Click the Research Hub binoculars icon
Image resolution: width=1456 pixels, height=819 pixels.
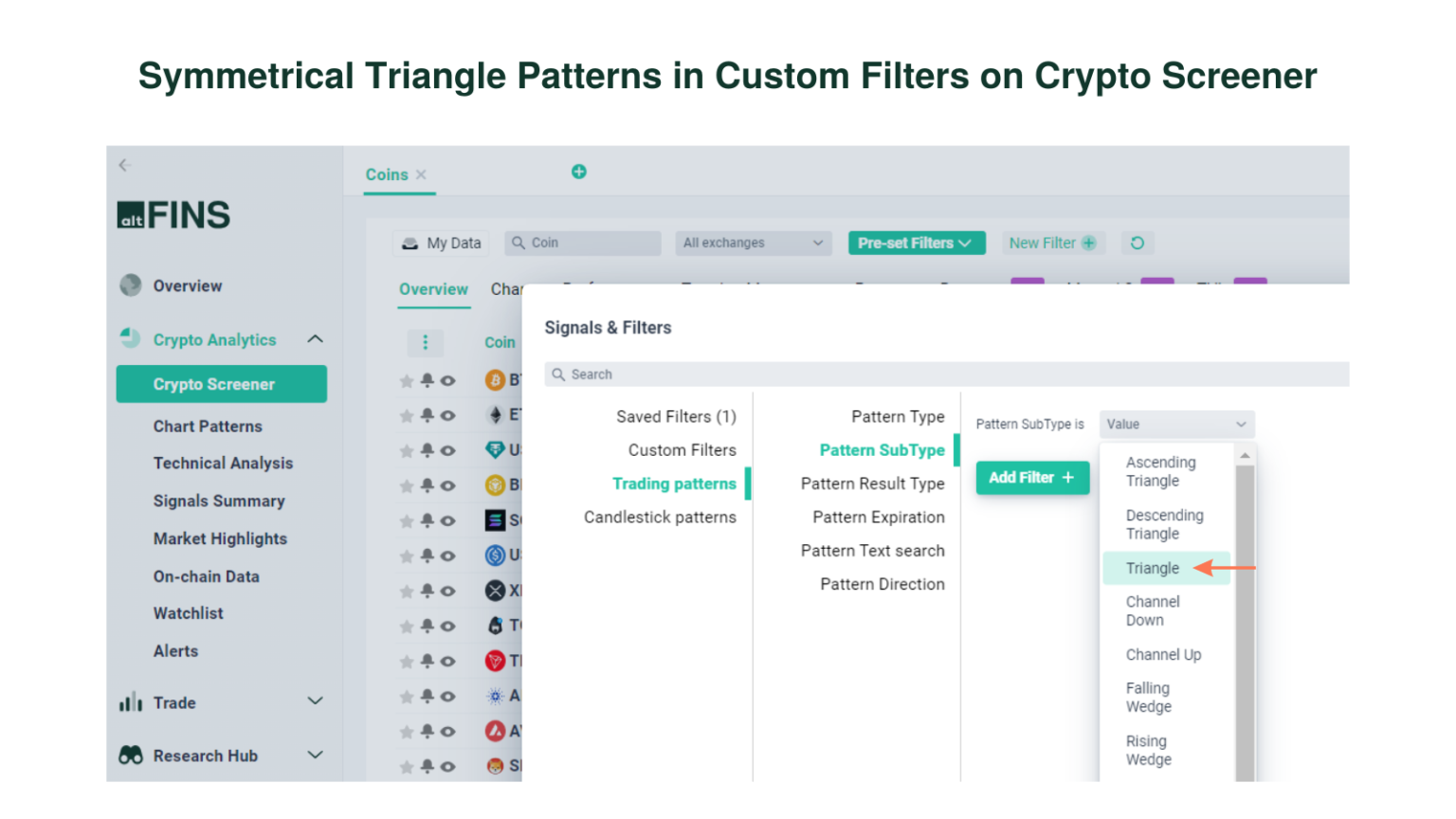131,755
